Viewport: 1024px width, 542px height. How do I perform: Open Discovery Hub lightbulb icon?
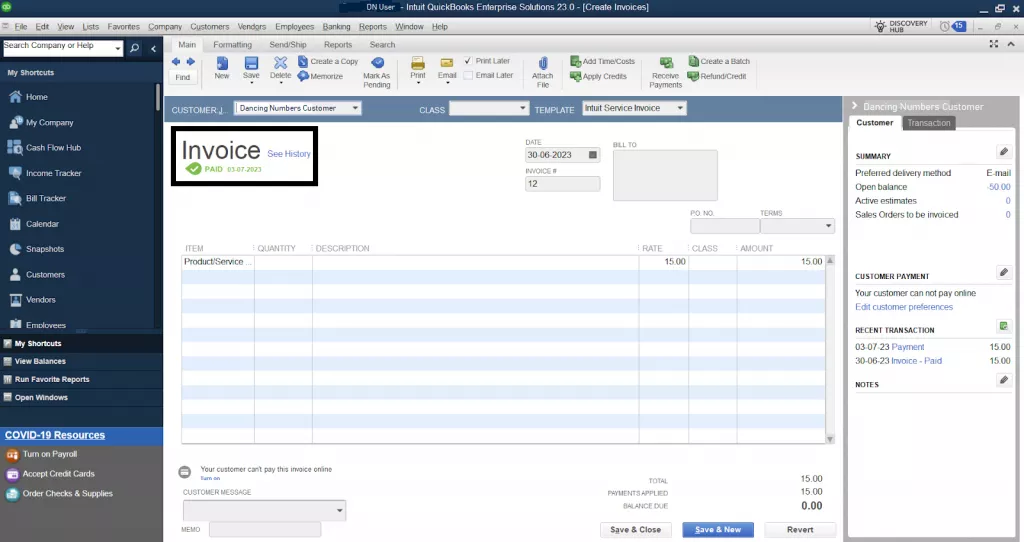pyautogui.click(x=880, y=26)
